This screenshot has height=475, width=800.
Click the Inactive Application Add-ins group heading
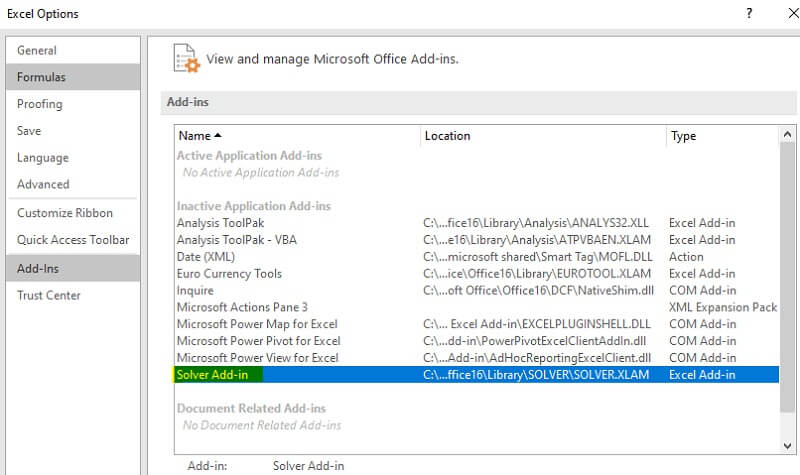click(x=254, y=206)
